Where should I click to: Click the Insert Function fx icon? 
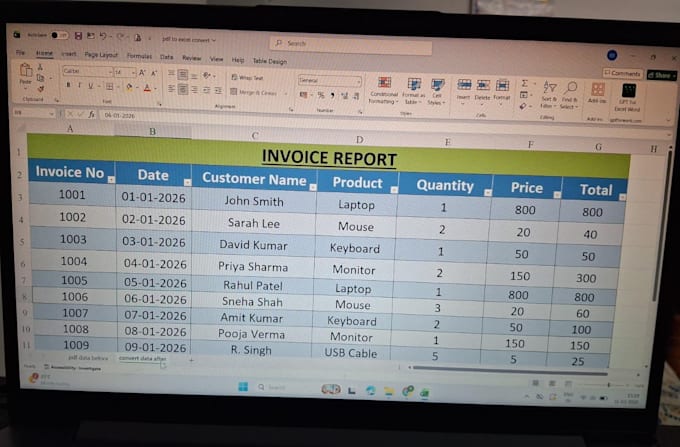pos(91,114)
